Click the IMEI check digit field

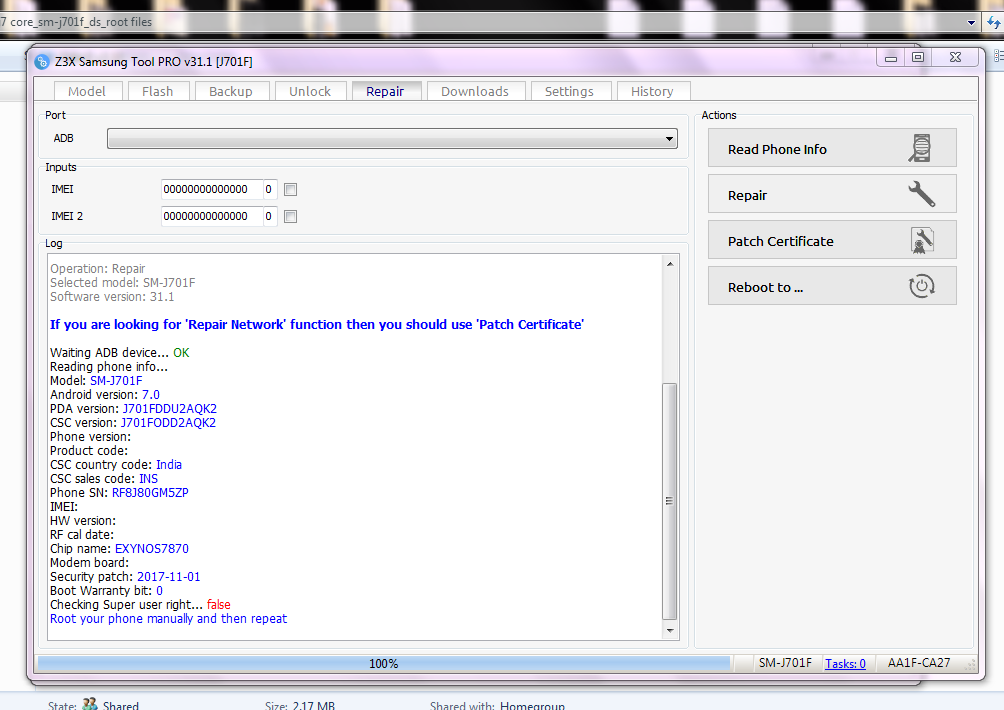coord(270,190)
